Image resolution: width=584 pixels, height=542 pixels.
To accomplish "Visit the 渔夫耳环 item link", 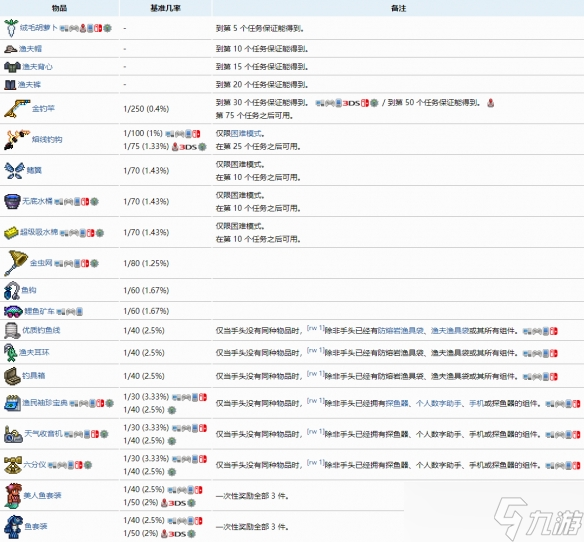I will pos(34,352).
